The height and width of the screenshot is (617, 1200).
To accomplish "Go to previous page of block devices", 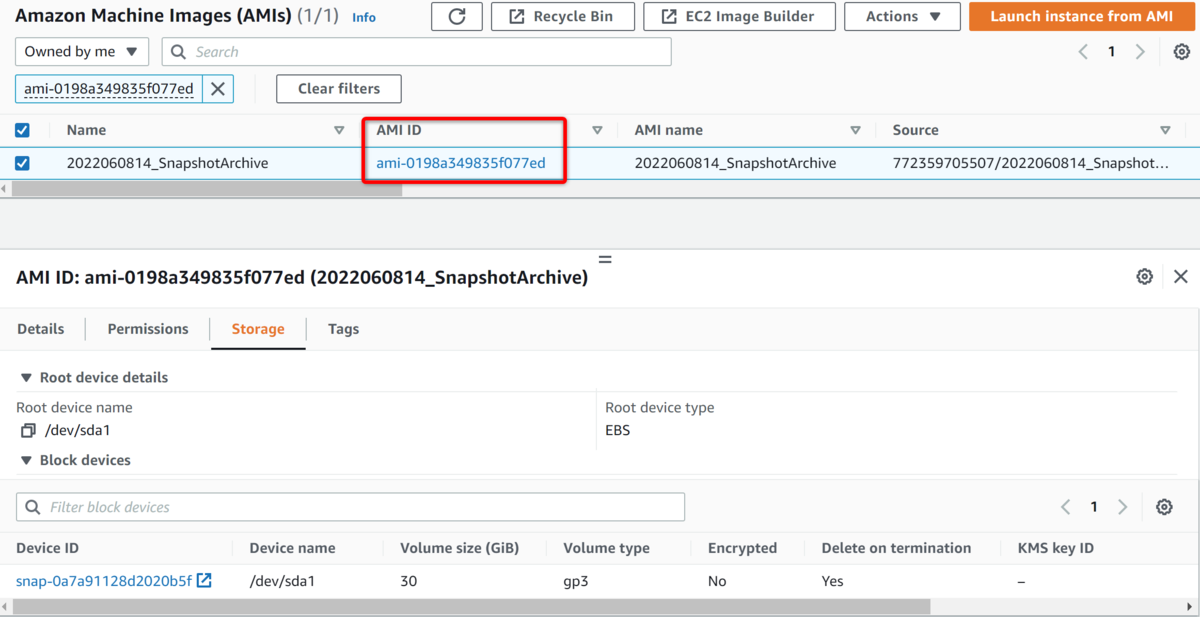I will tap(1066, 507).
